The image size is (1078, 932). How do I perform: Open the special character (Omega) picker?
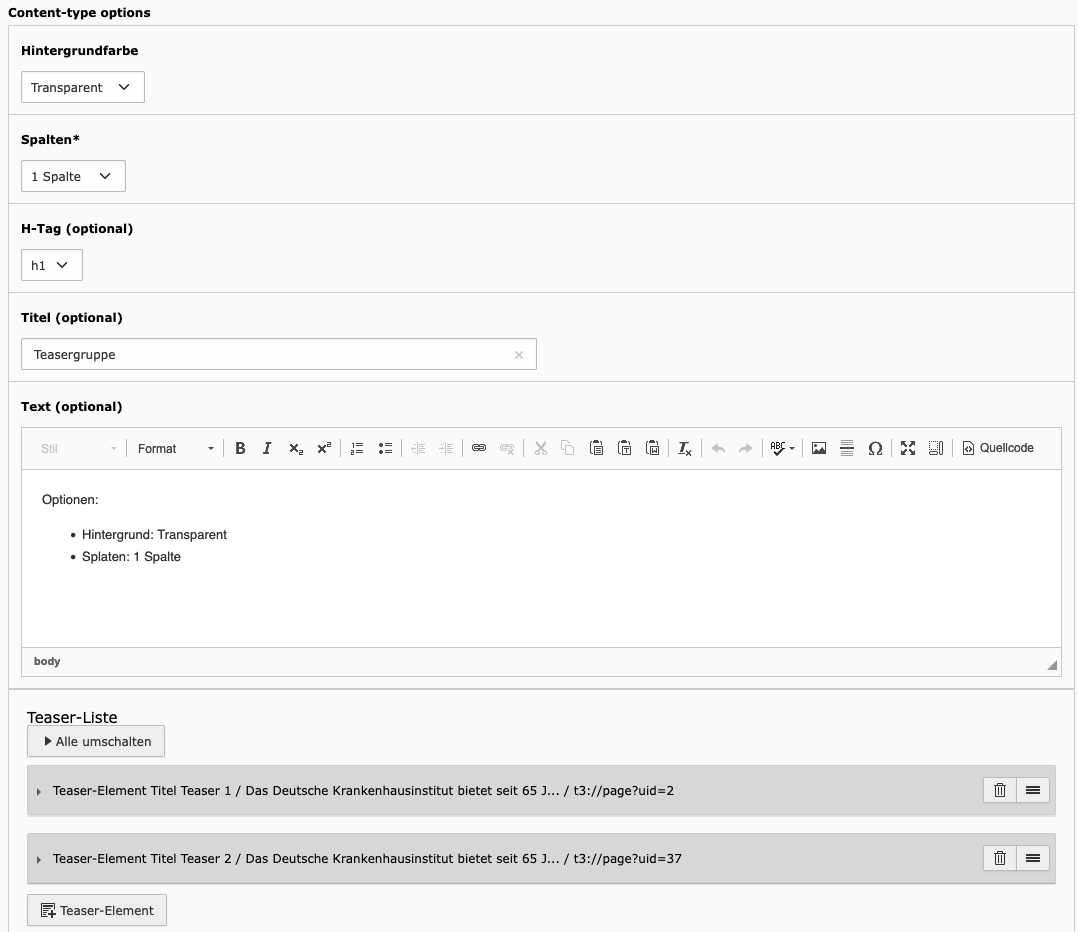875,449
